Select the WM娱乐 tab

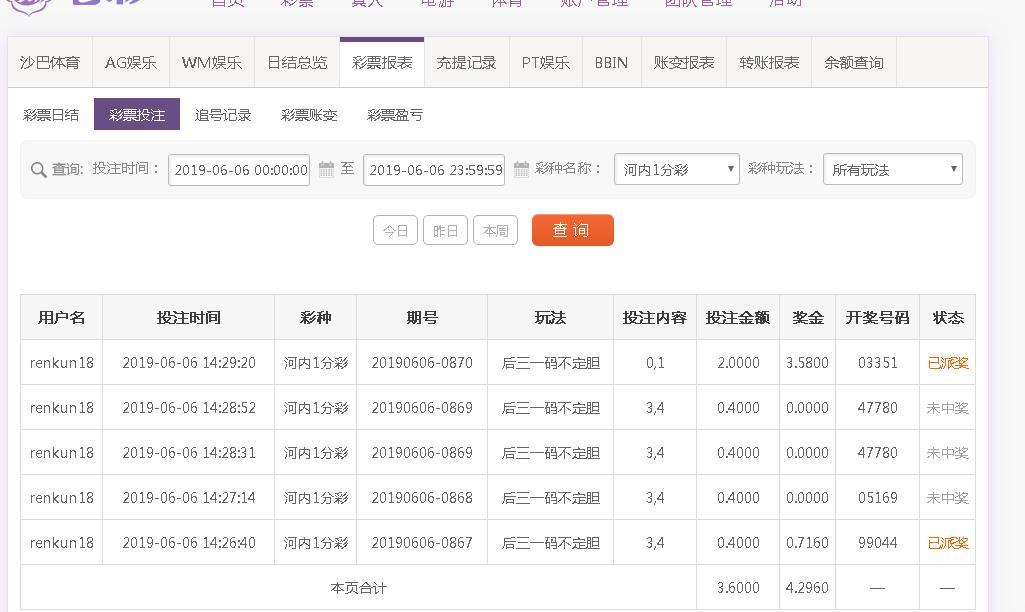[x=212, y=63]
